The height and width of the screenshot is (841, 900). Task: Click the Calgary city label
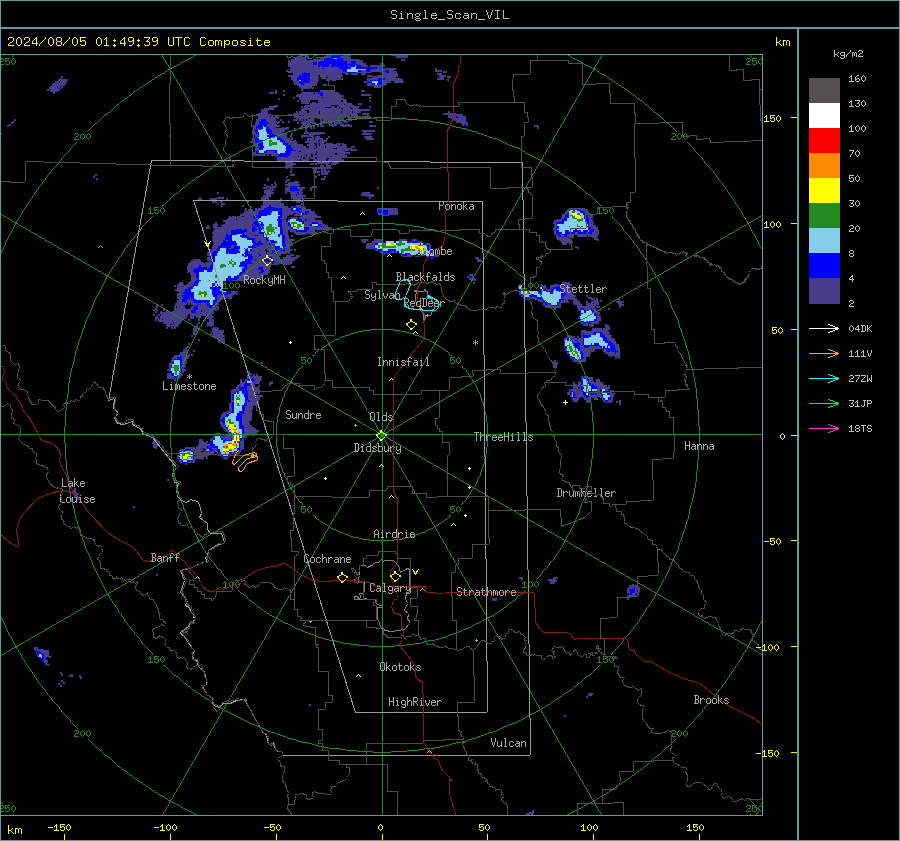tap(390, 588)
